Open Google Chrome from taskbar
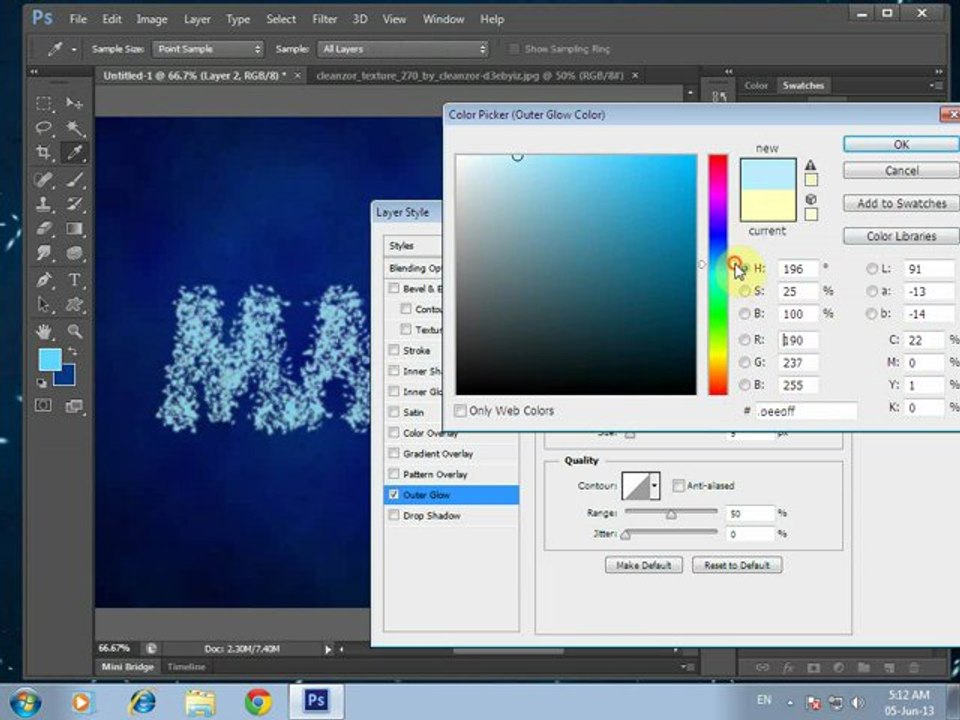 (x=258, y=701)
